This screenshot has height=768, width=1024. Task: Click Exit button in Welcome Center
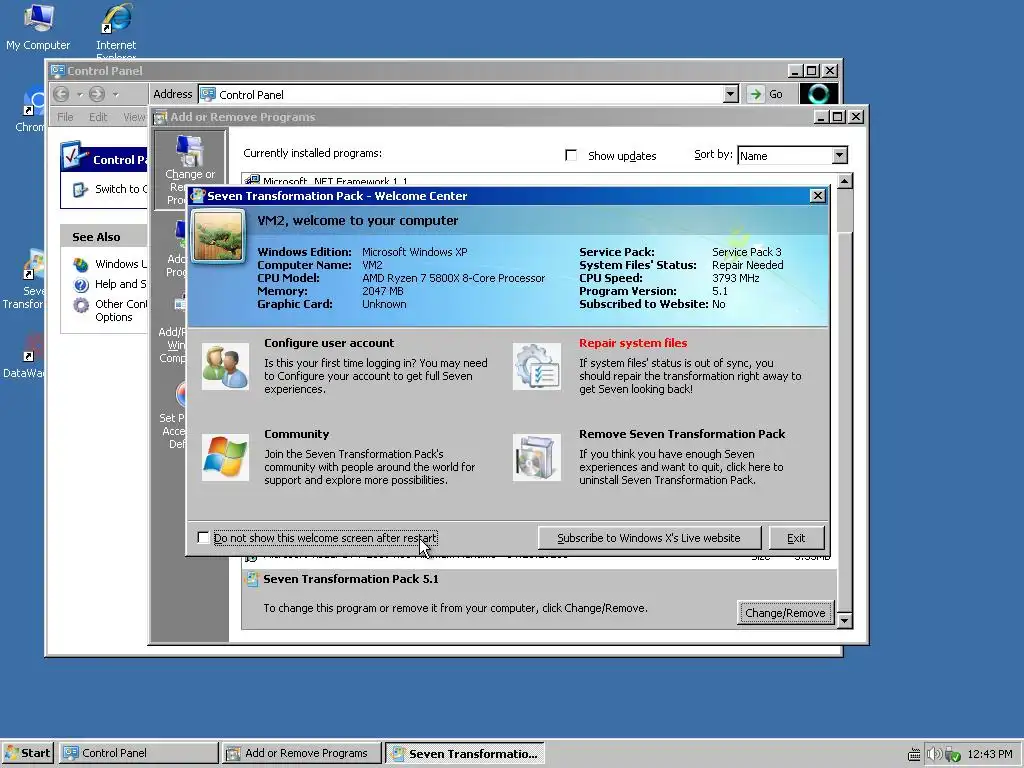796,538
